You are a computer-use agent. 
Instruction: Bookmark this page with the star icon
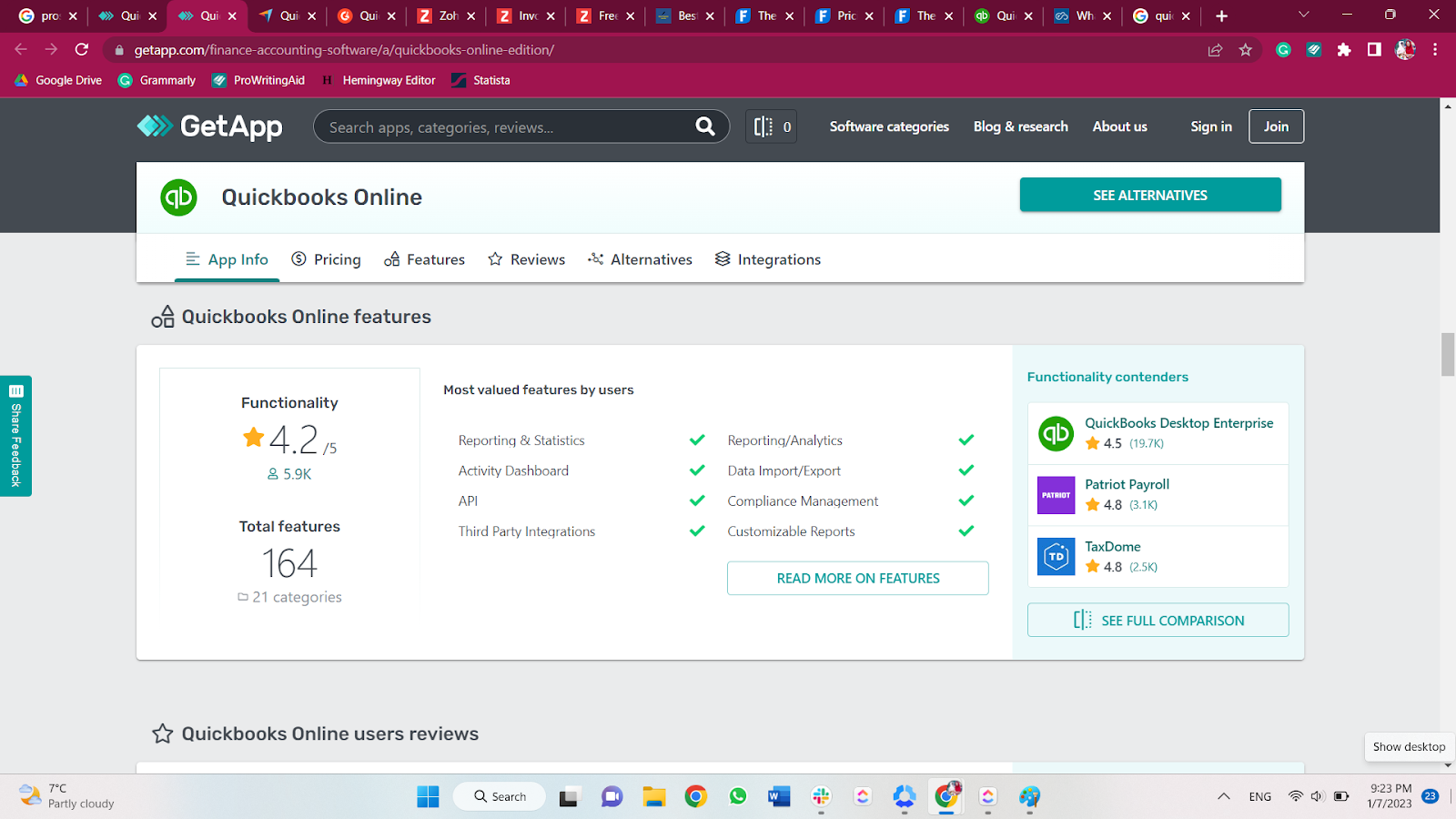coord(1246,50)
